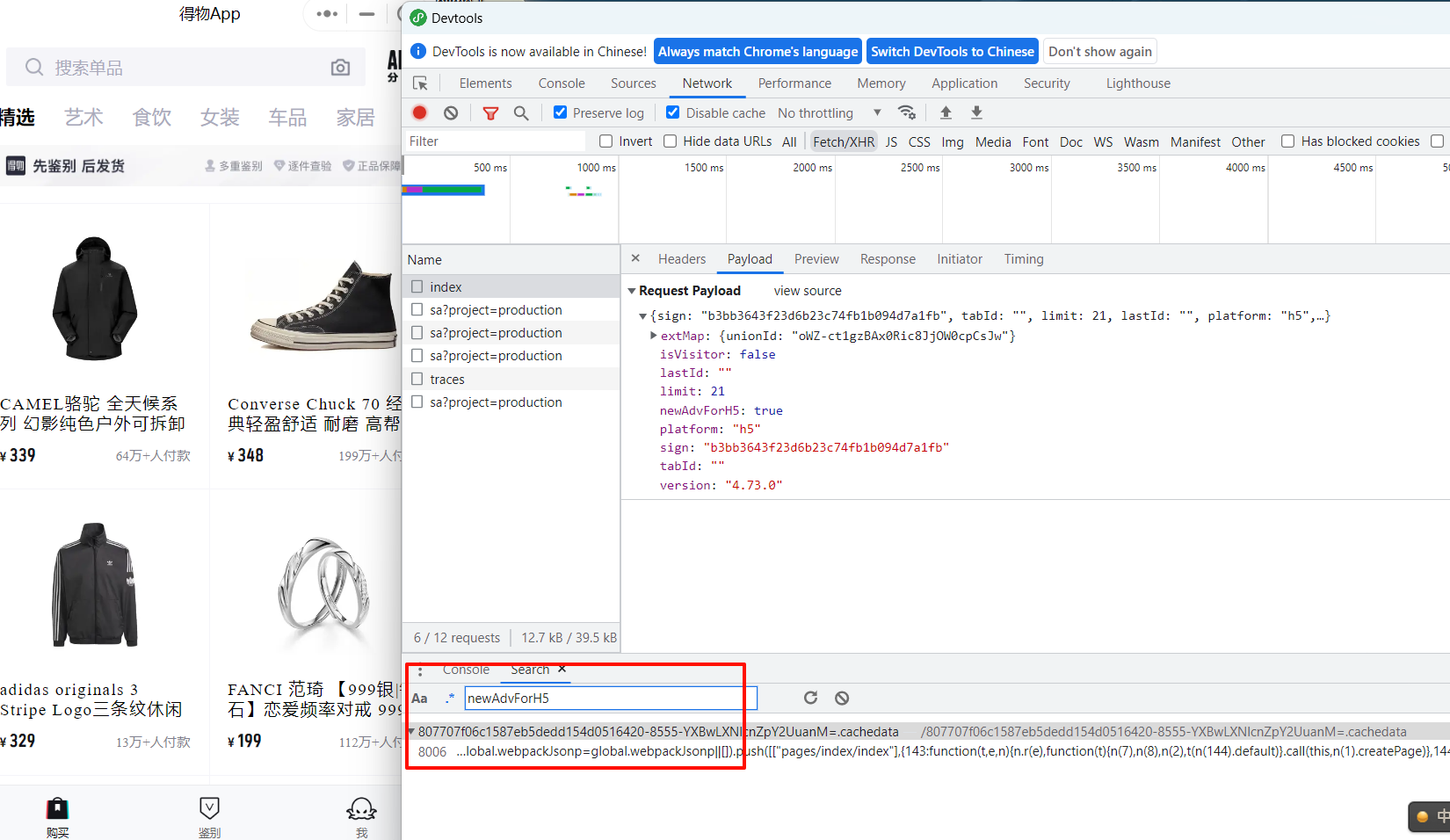Enable Invert filter checkbox
Screen dimensions: 1450x840
[x=606, y=141]
